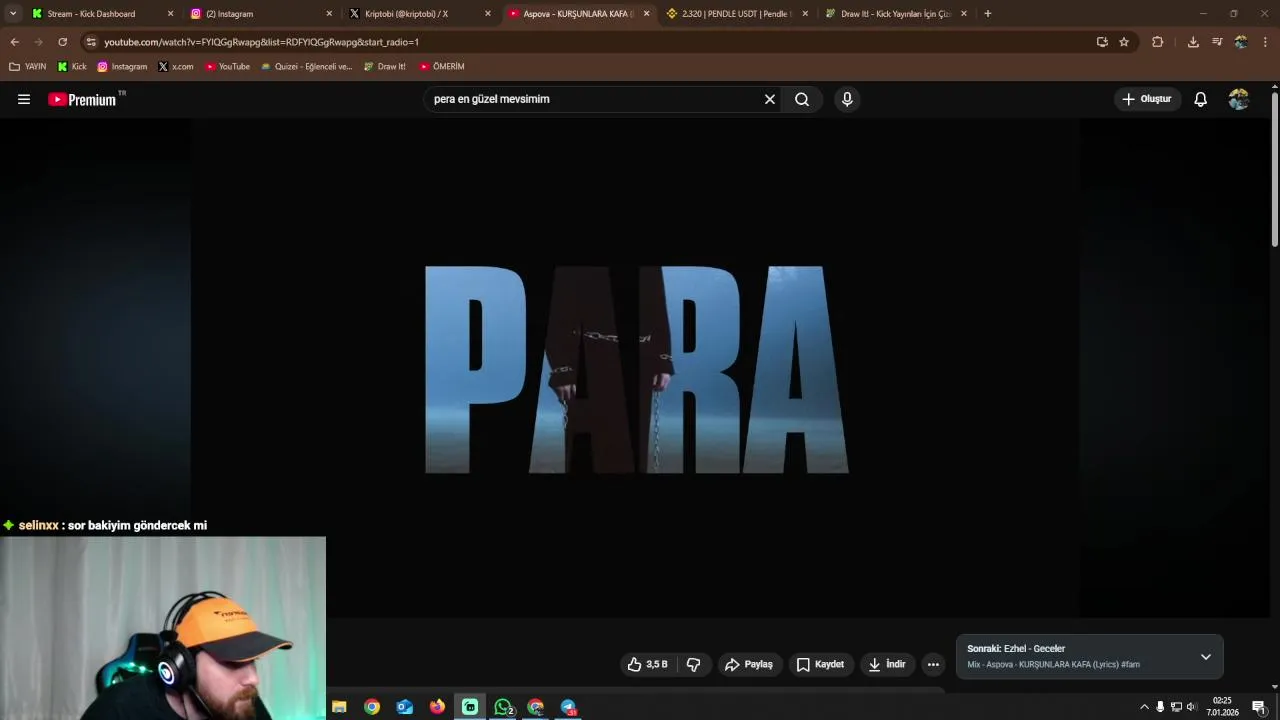1280x720 pixels.
Task: Save video using Kaydet button
Action: pos(820,664)
